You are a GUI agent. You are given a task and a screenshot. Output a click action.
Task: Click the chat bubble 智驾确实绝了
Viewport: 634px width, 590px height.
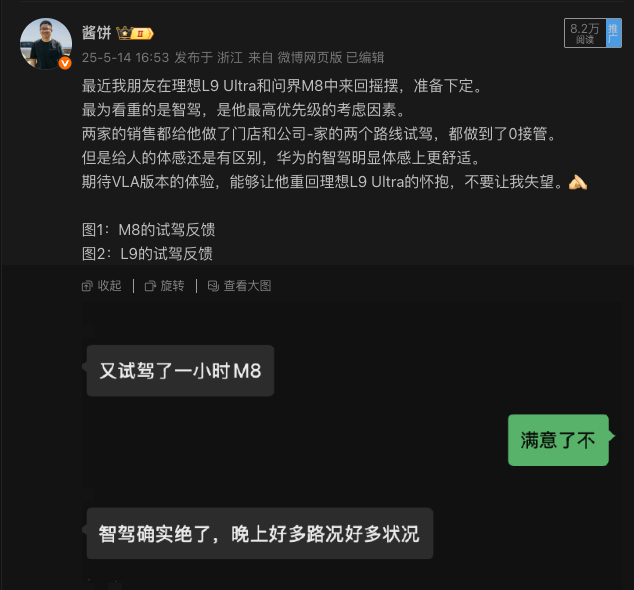[260, 533]
